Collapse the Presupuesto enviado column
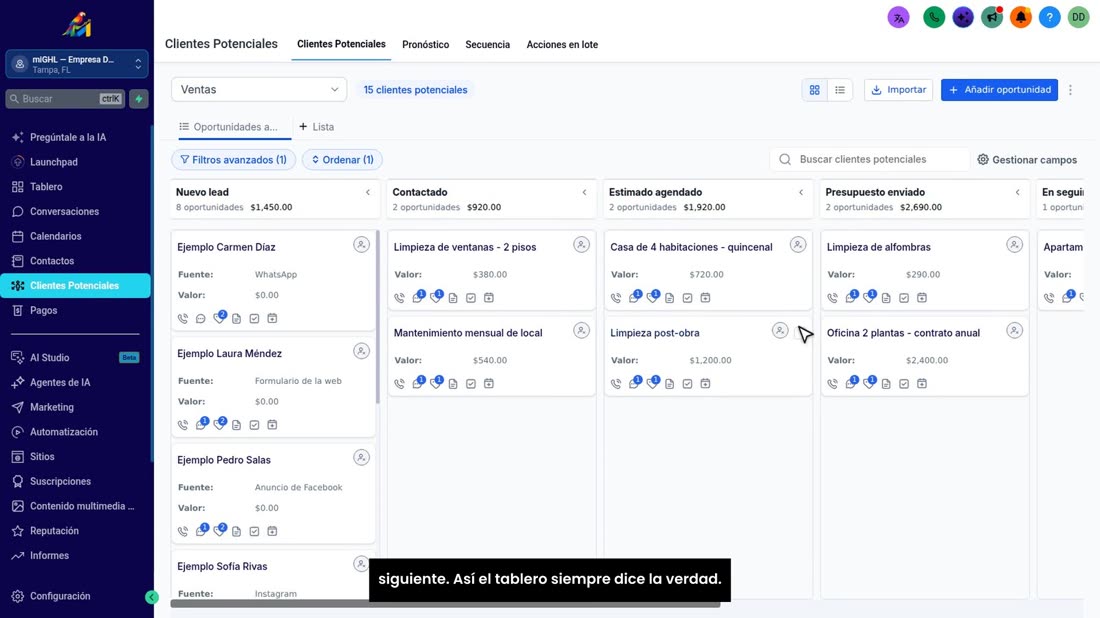 1018,192
